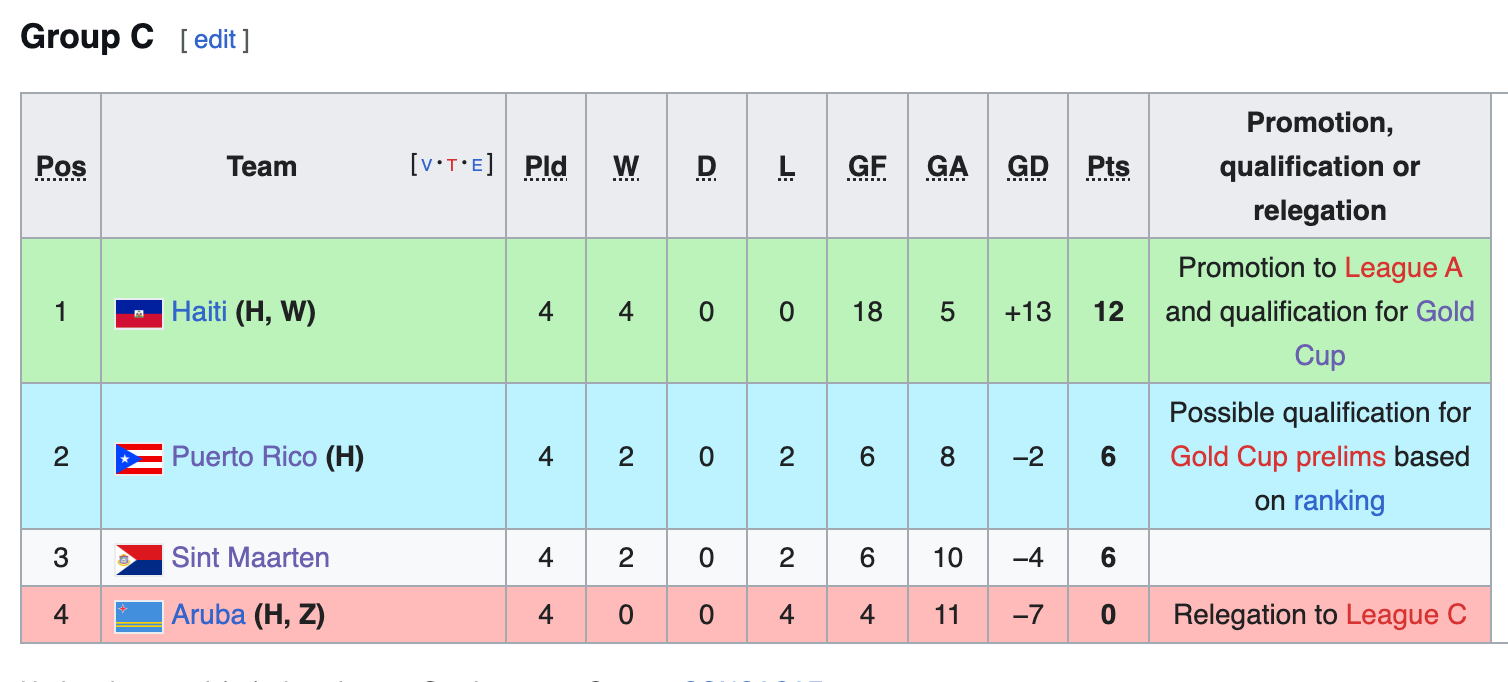Follow the Sint Maarten team link
Screen dimensions: 1508x682
coord(250,557)
